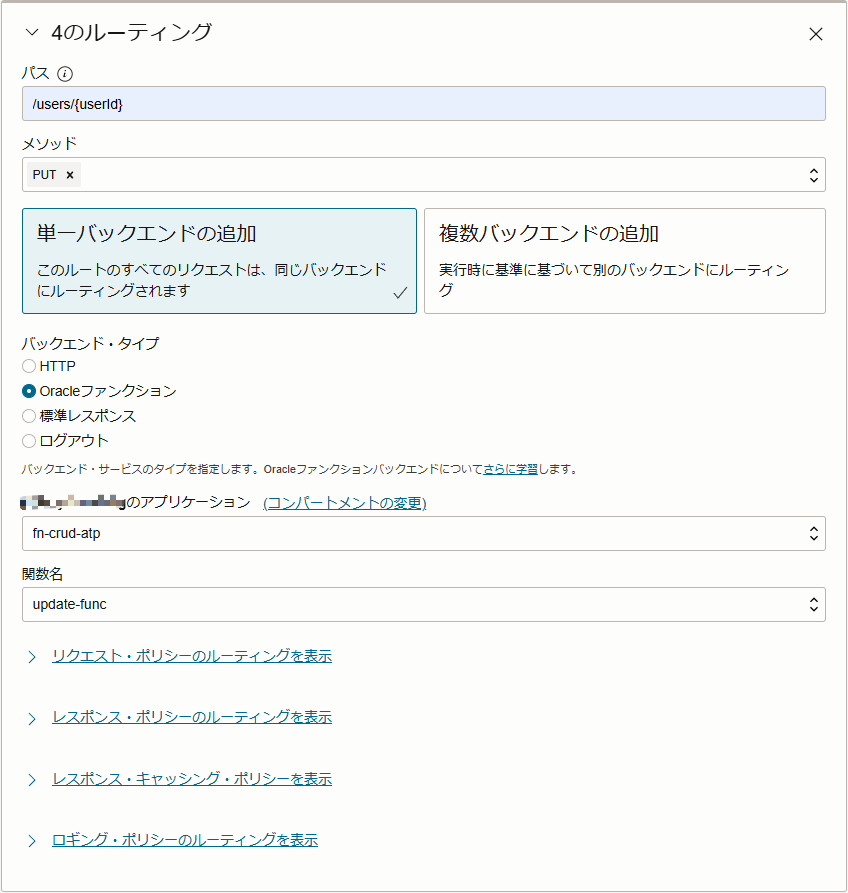
Task: Expand レスポンス・ポリシーのルーティングを表示
Action: coord(191,718)
